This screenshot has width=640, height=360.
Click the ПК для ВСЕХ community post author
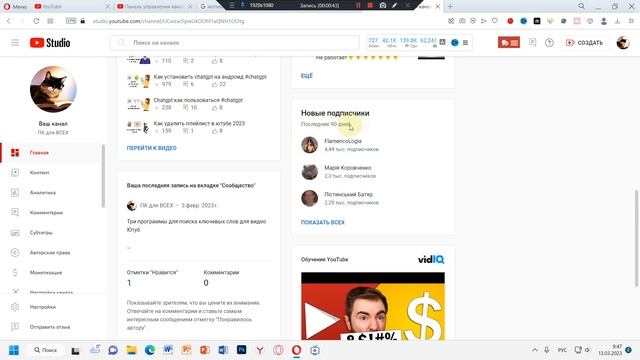tap(156, 205)
